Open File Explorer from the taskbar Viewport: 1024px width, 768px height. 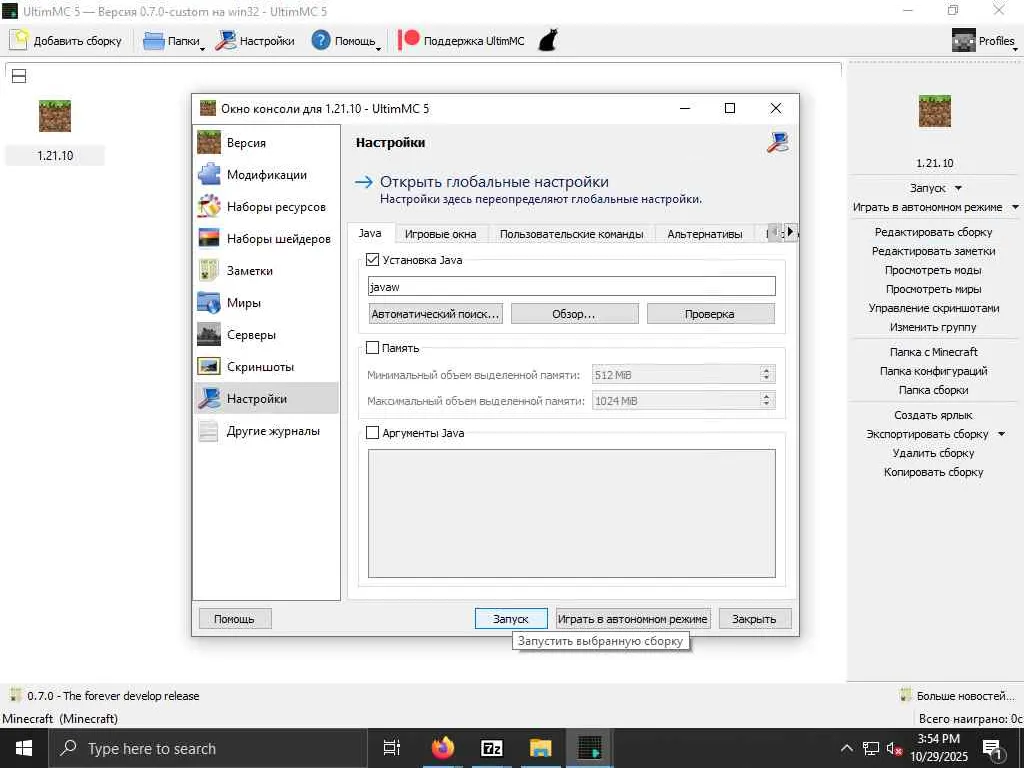pyautogui.click(x=541, y=748)
